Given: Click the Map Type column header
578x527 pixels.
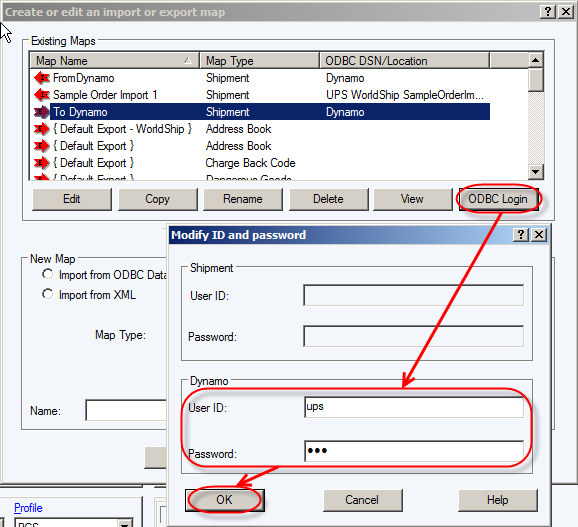Looking at the screenshot, I should tap(259, 60).
